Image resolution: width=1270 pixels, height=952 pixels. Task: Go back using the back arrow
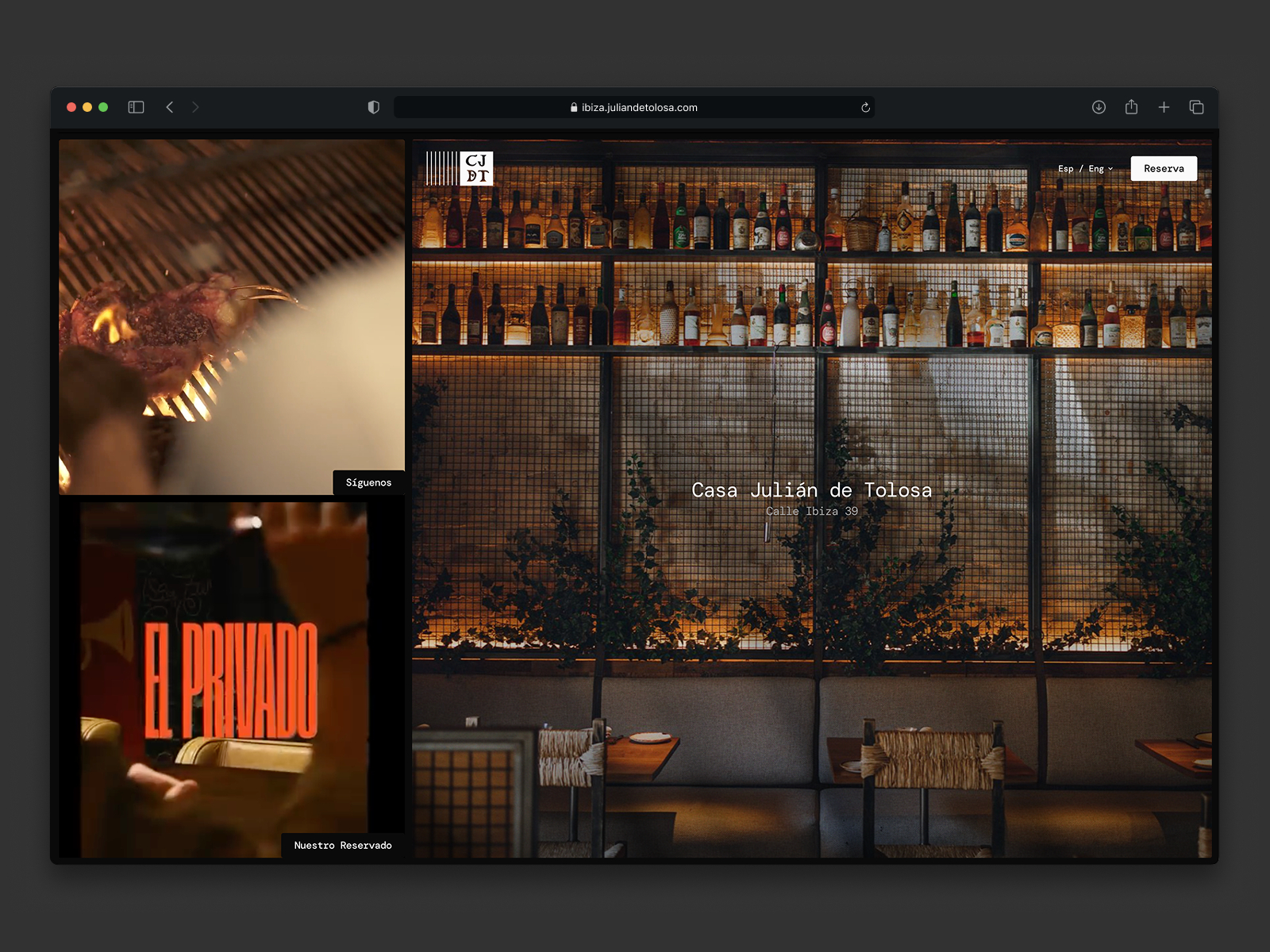[169, 107]
